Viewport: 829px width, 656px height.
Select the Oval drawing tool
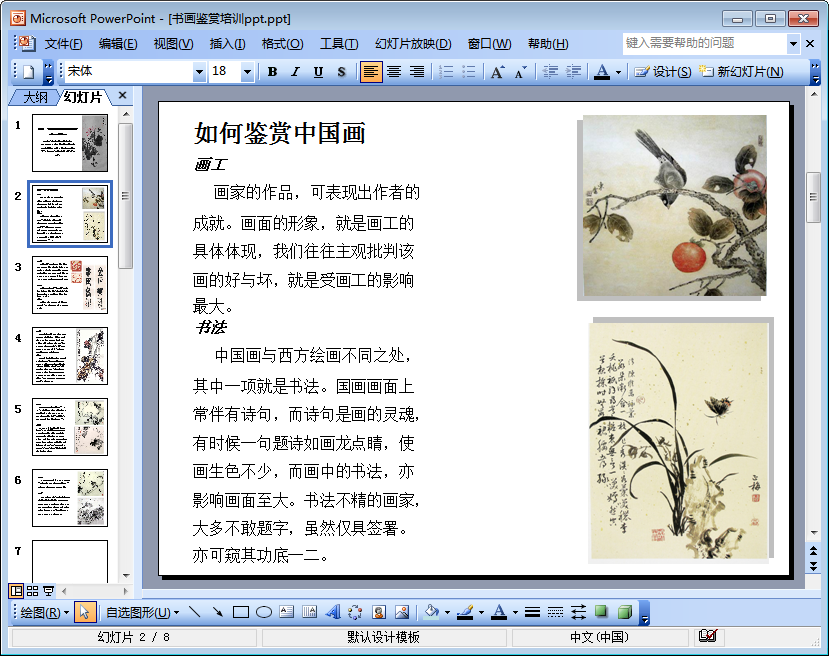tap(263, 613)
